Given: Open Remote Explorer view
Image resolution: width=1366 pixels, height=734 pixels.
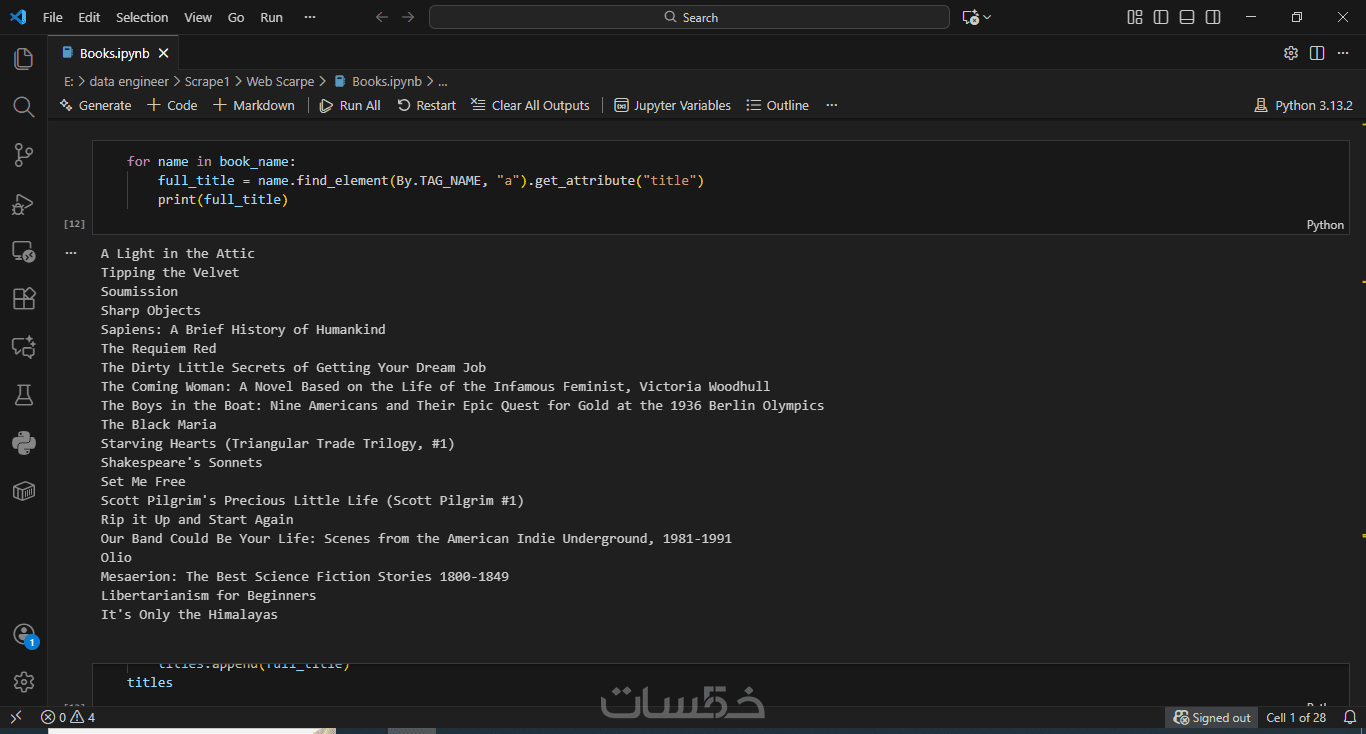Looking at the screenshot, I should tap(23, 252).
